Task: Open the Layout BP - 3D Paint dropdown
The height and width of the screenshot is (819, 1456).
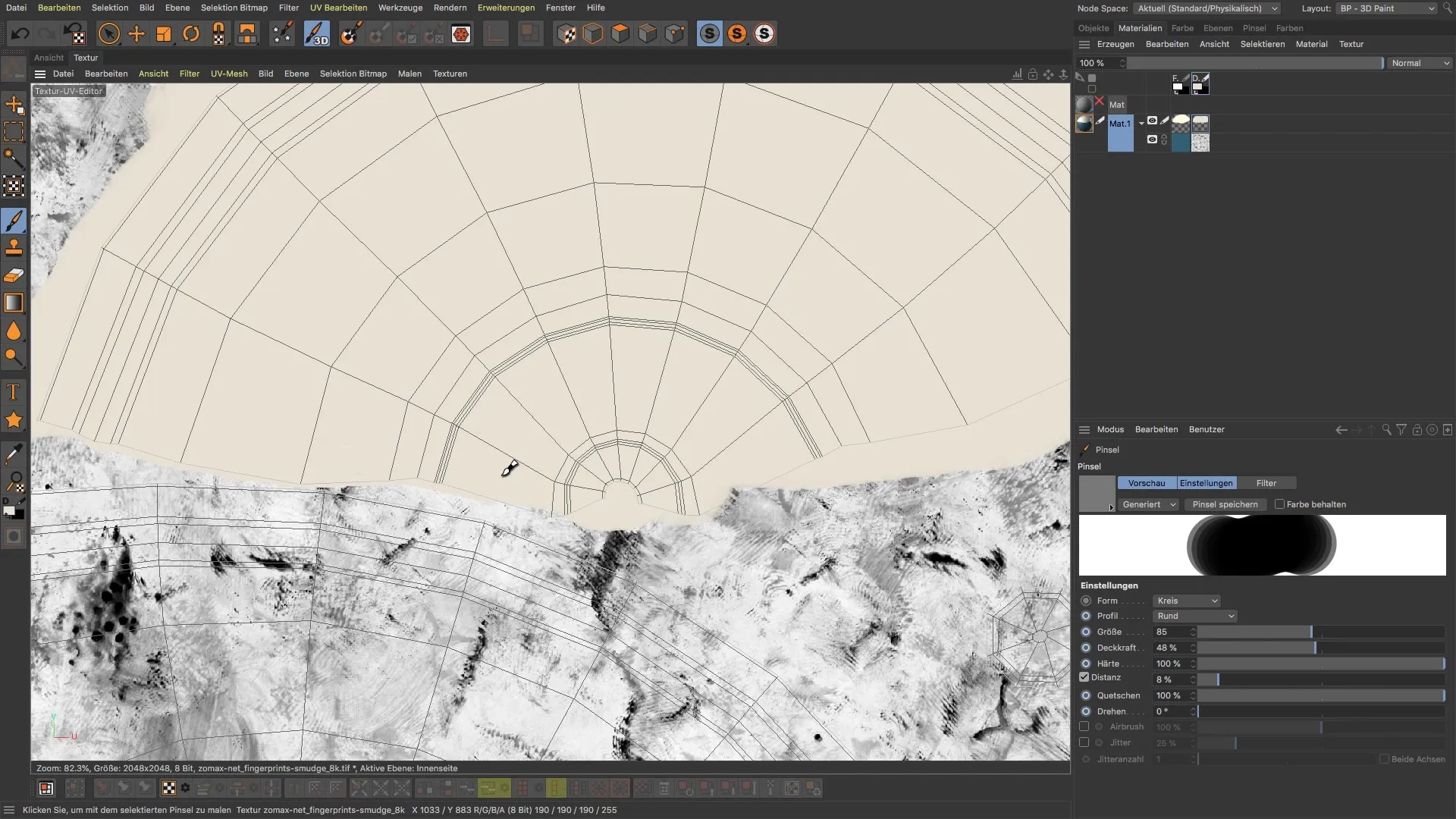Action: [1386, 8]
